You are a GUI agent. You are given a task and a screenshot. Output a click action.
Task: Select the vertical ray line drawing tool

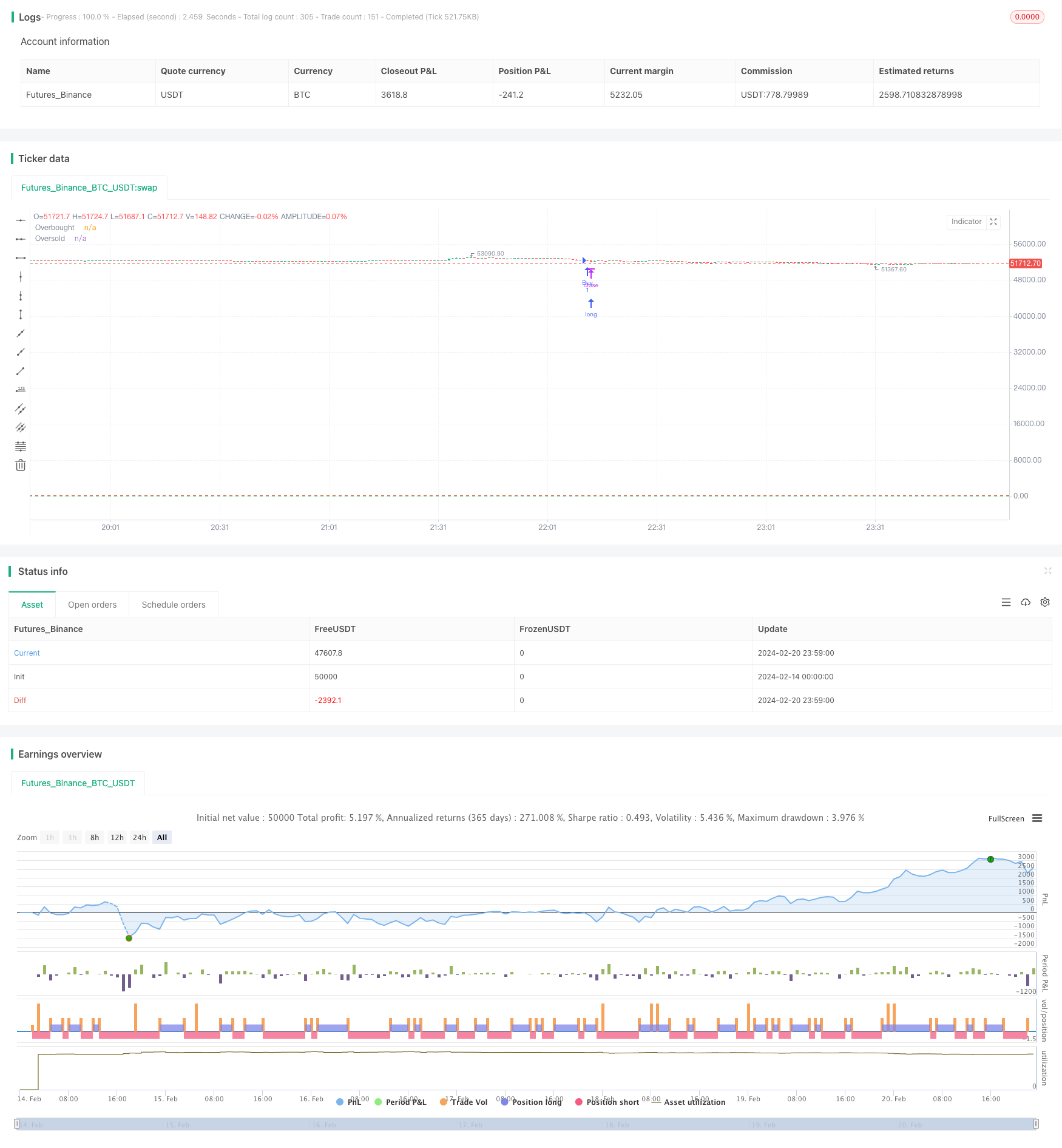pyautogui.click(x=21, y=296)
